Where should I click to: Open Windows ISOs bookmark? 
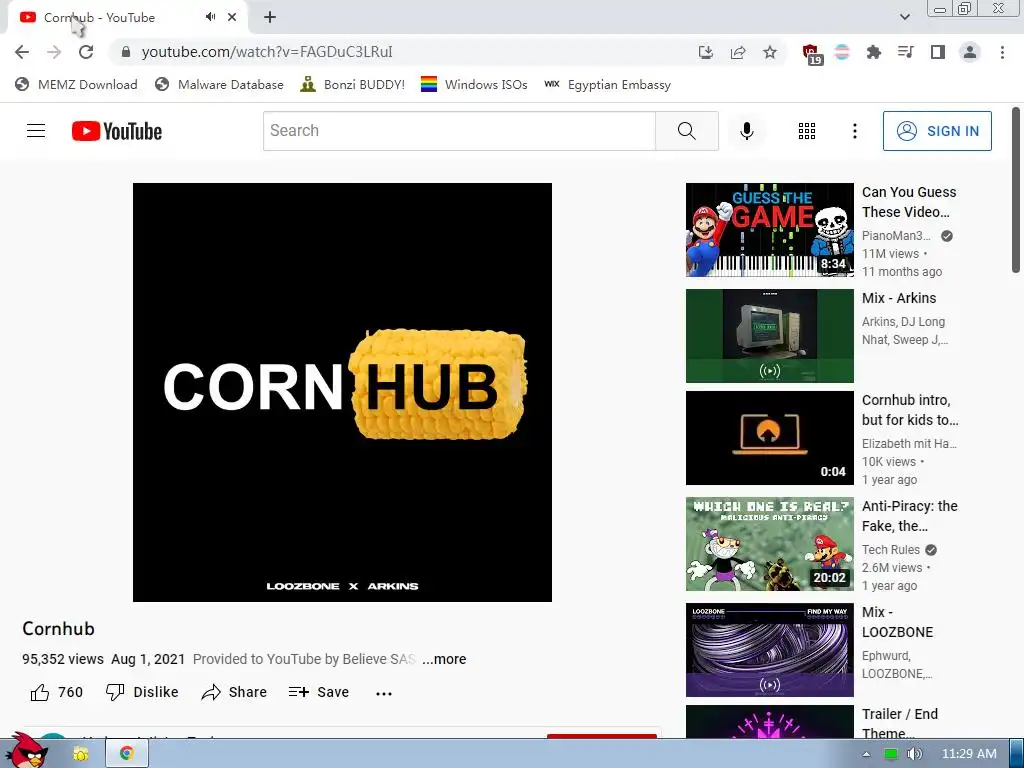pyautogui.click(x=474, y=84)
